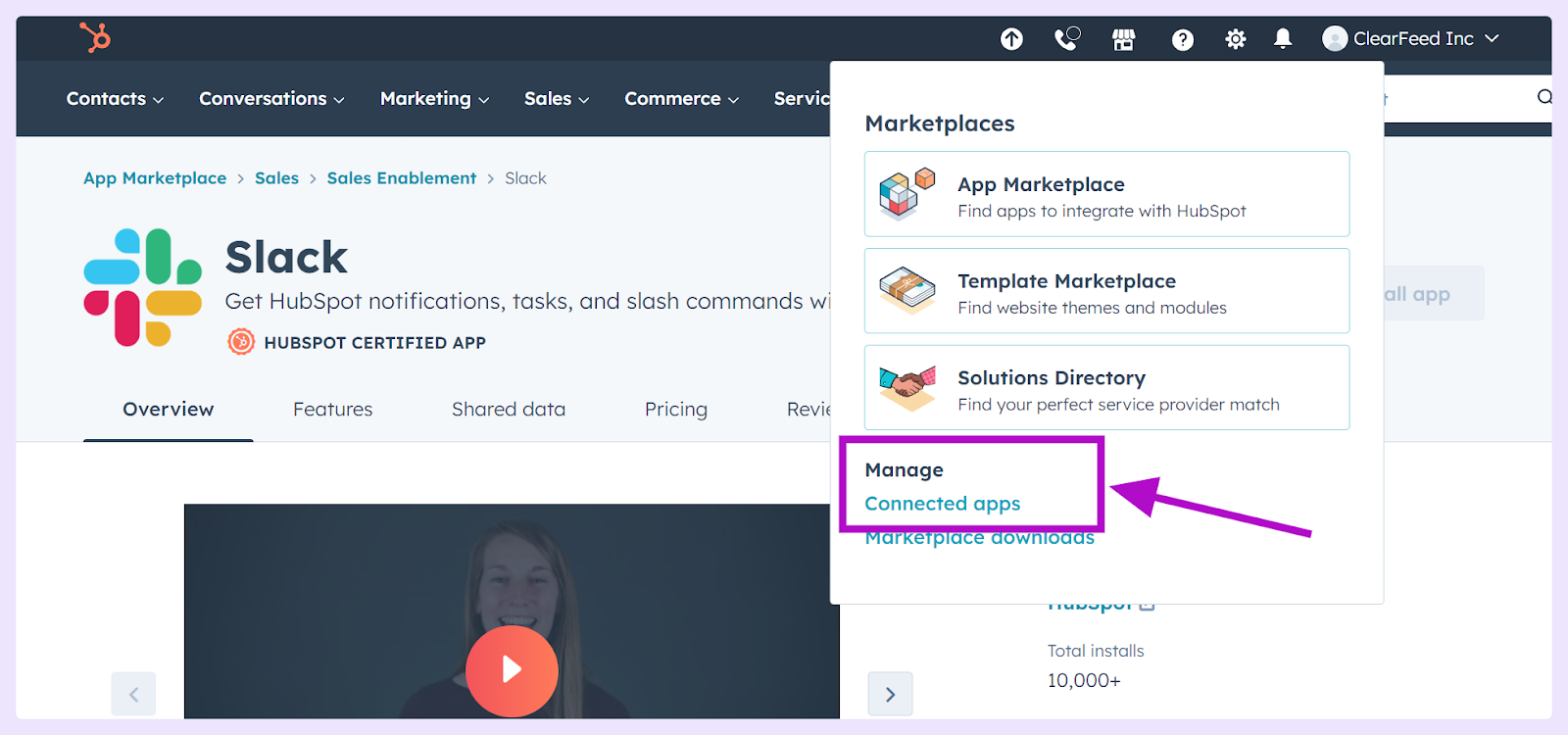
Task: Go to the previous carousel slide
Action: (x=133, y=694)
